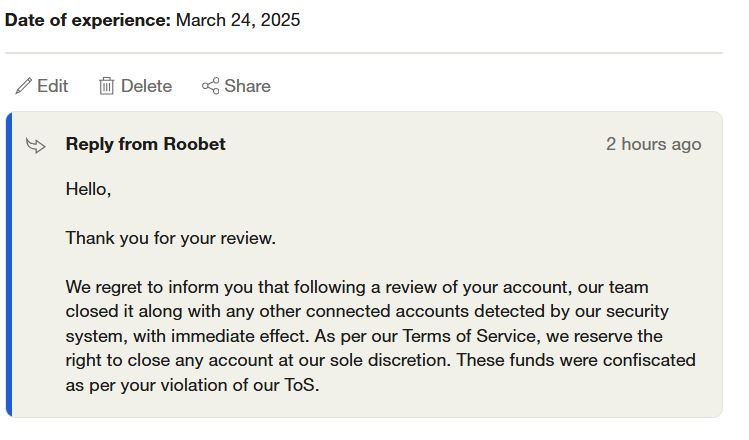749x440 pixels.
Task: Click the pencil Edit icon
Action: pos(23,86)
